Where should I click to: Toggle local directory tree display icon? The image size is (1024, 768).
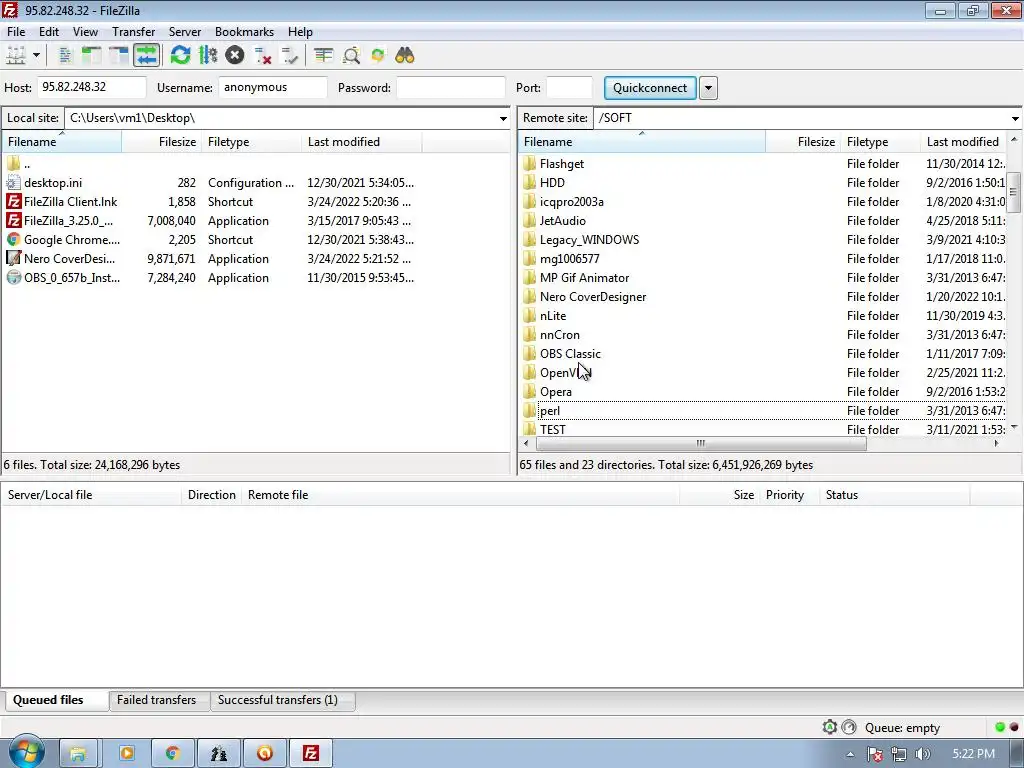(91, 56)
